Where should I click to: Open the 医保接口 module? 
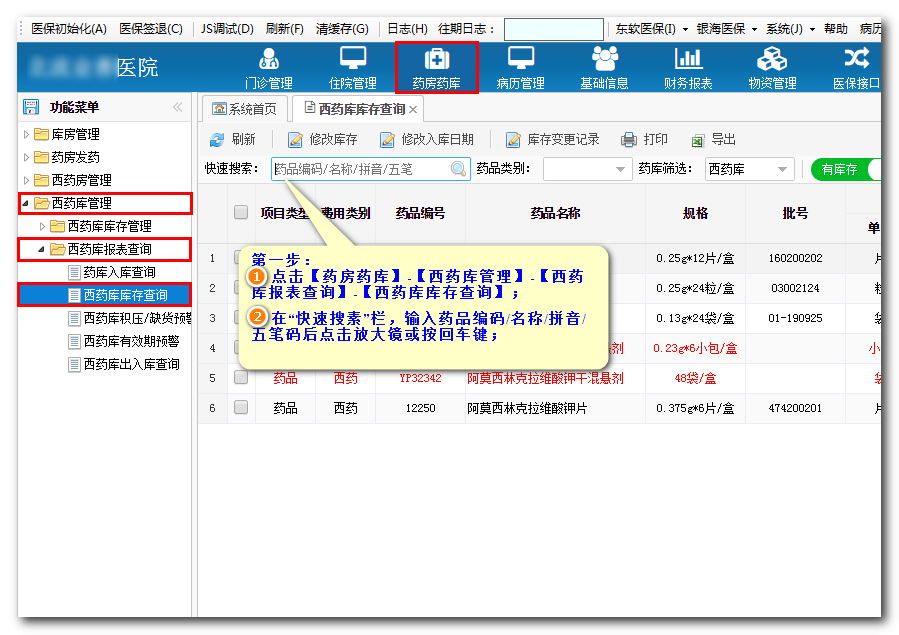pyautogui.click(x=856, y=68)
